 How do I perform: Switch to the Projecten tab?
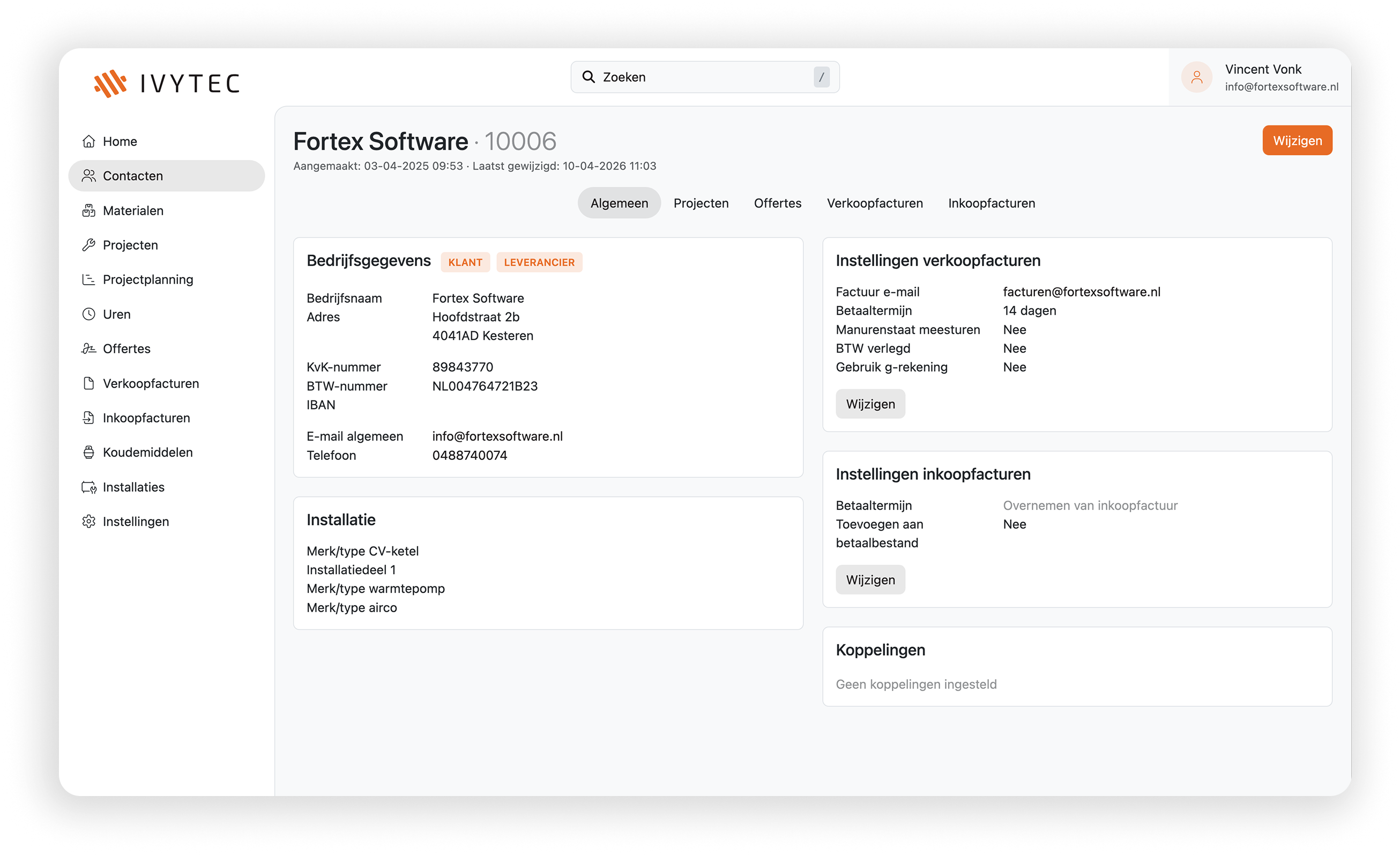701,203
